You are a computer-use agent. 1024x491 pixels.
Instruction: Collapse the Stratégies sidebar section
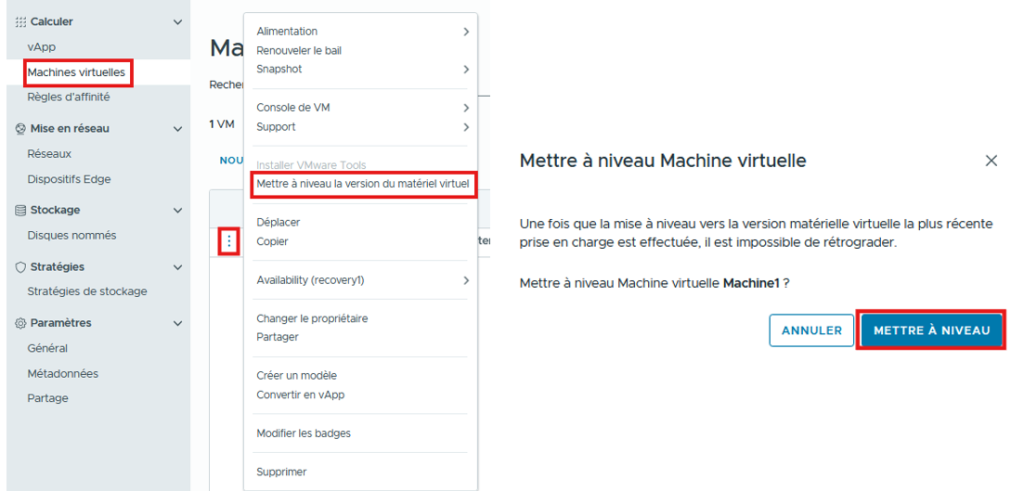coord(178,267)
